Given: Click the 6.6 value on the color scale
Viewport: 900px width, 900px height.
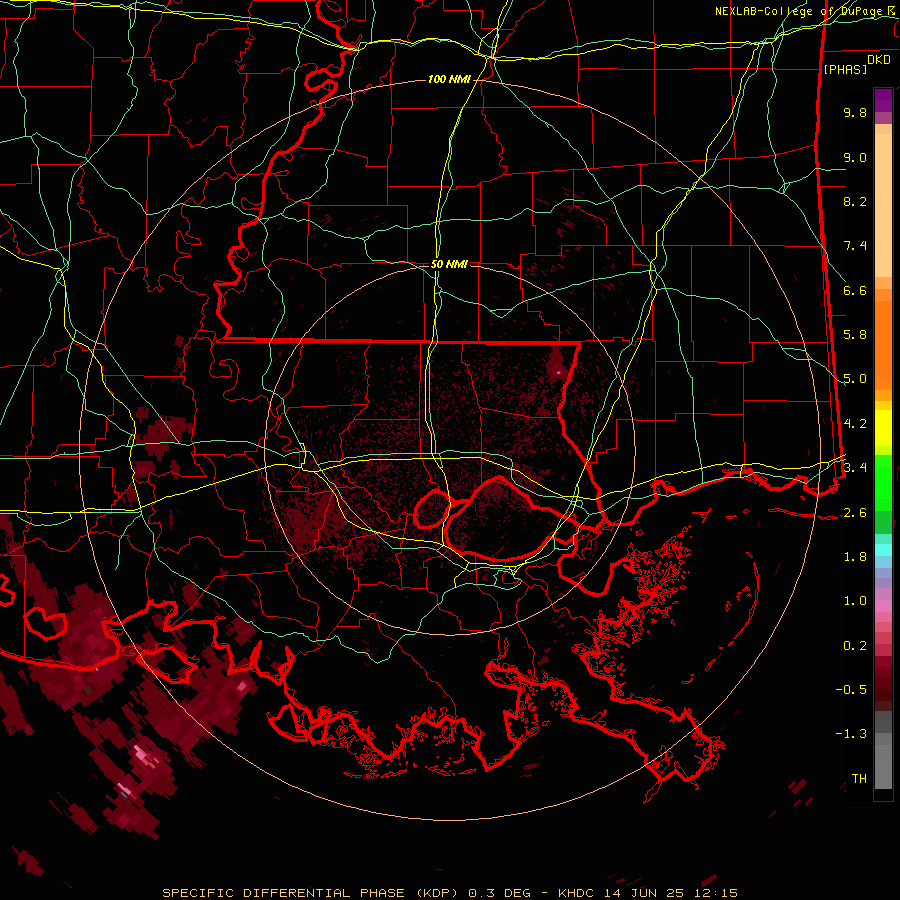Looking at the screenshot, I should coord(855,290).
